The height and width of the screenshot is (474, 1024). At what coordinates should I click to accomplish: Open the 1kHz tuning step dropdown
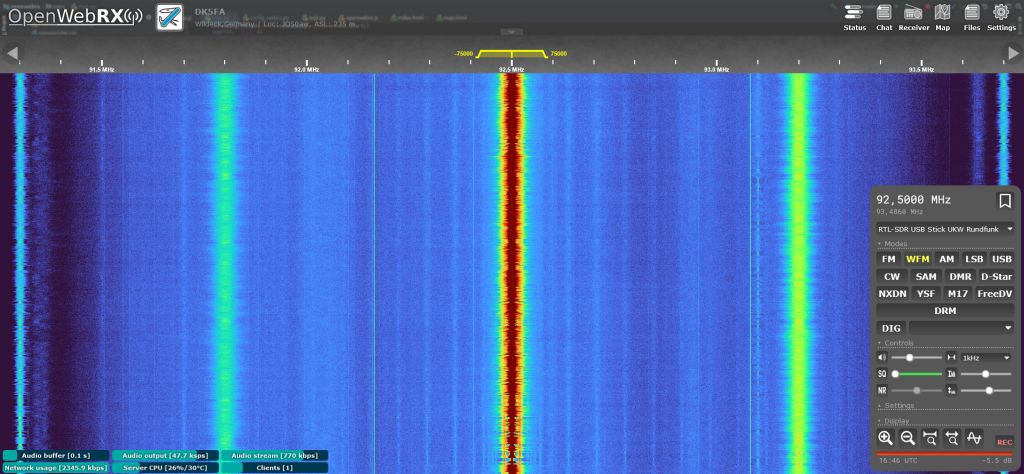[985, 357]
